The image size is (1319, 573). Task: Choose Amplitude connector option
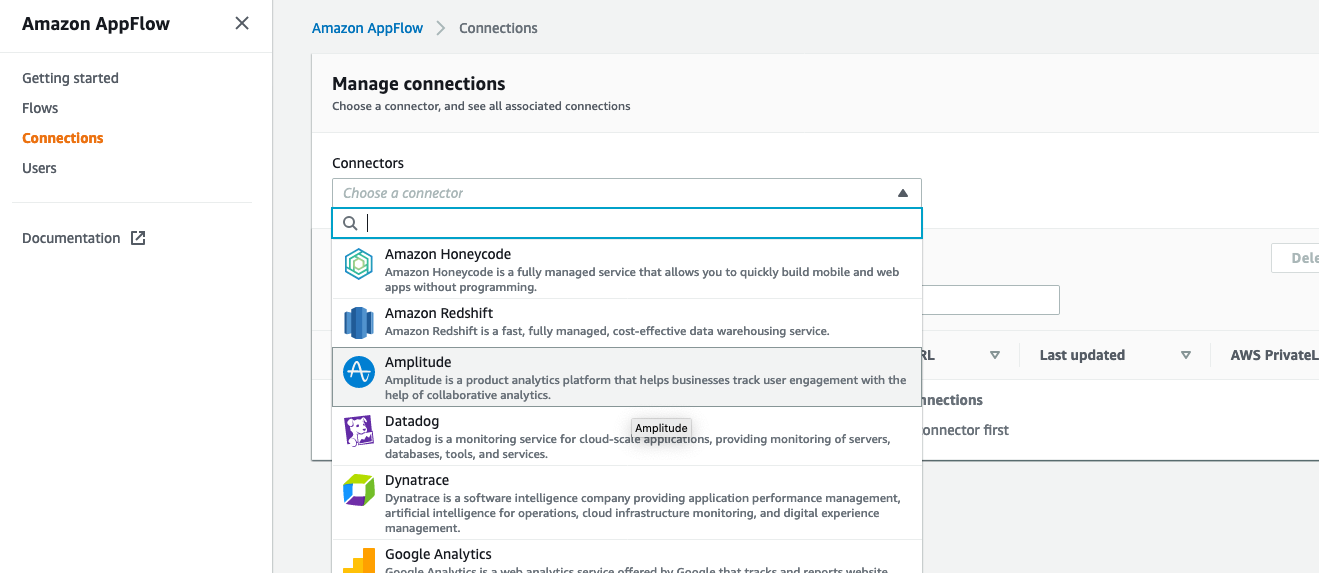pyautogui.click(x=627, y=377)
